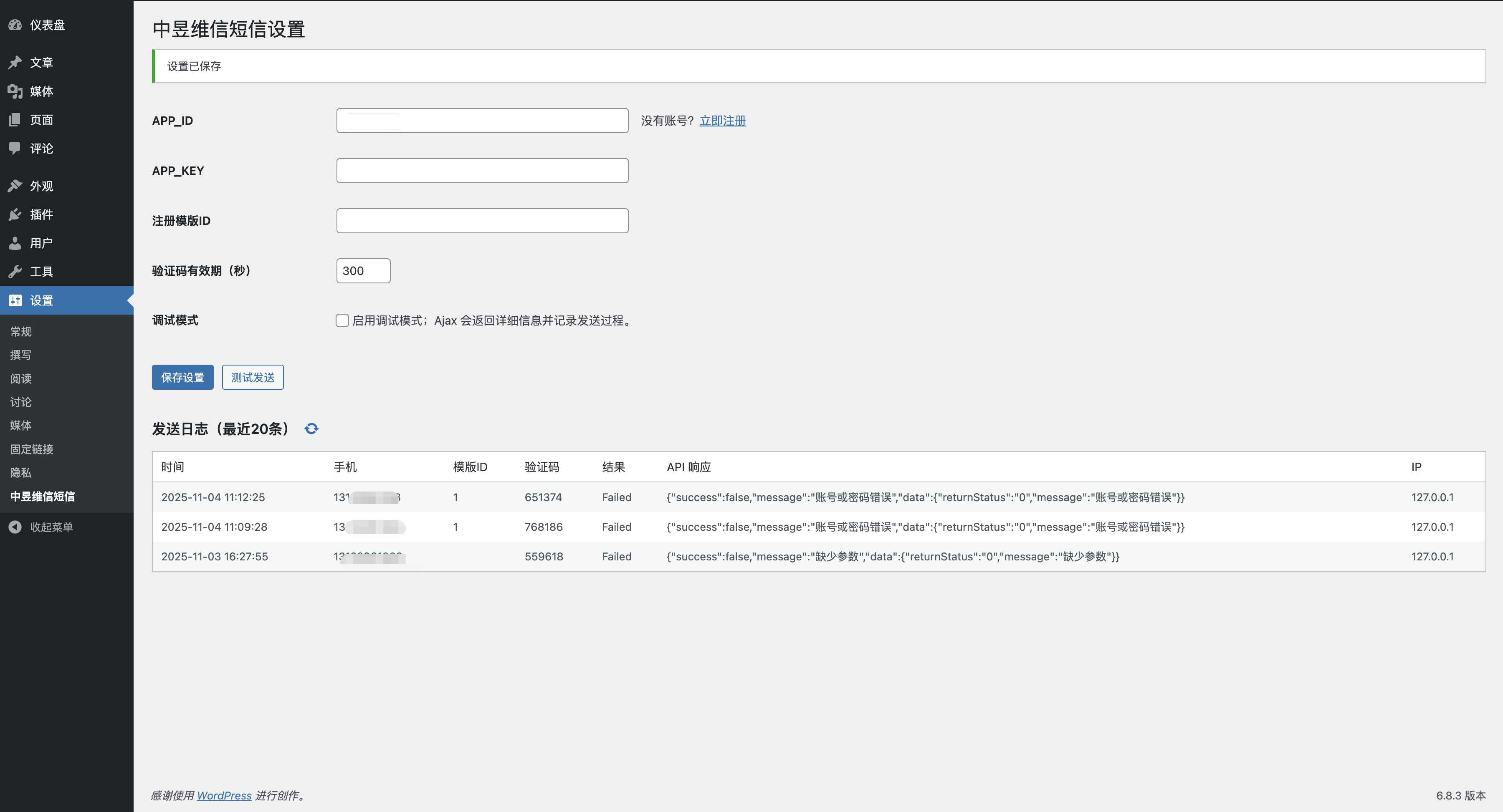This screenshot has width=1503, height=812.
Task: Enable the debug mode checkbox
Action: coord(342,320)
